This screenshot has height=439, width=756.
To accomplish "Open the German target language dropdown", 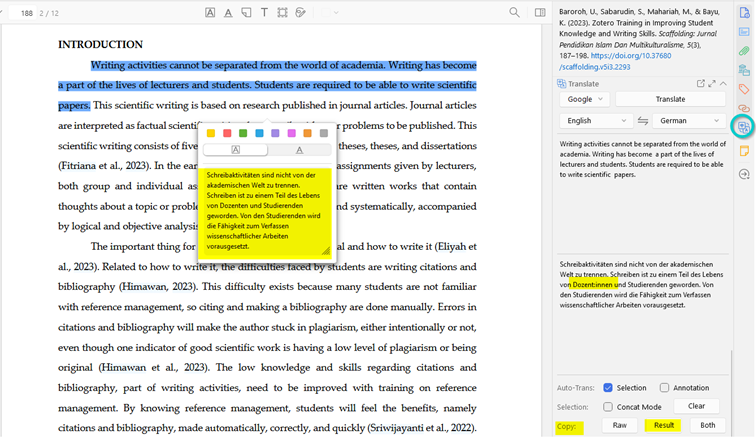I will pyautogui.click(x=689, y=120).
